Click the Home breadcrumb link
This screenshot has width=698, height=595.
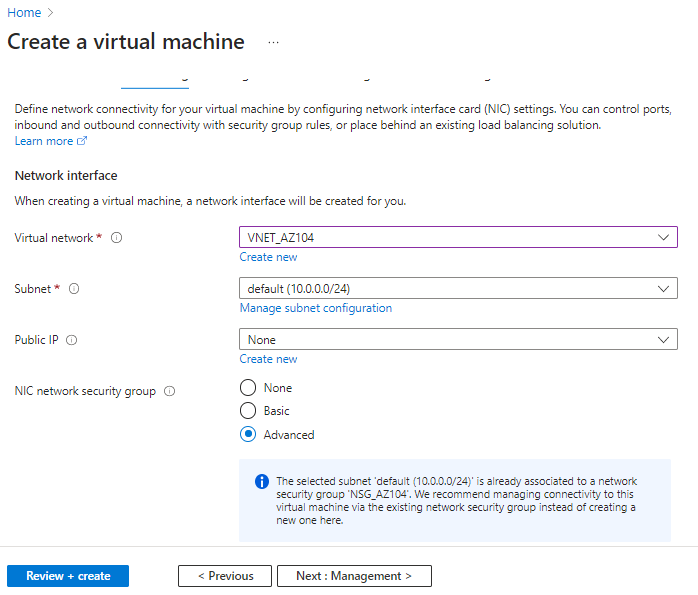coord(24,12)
